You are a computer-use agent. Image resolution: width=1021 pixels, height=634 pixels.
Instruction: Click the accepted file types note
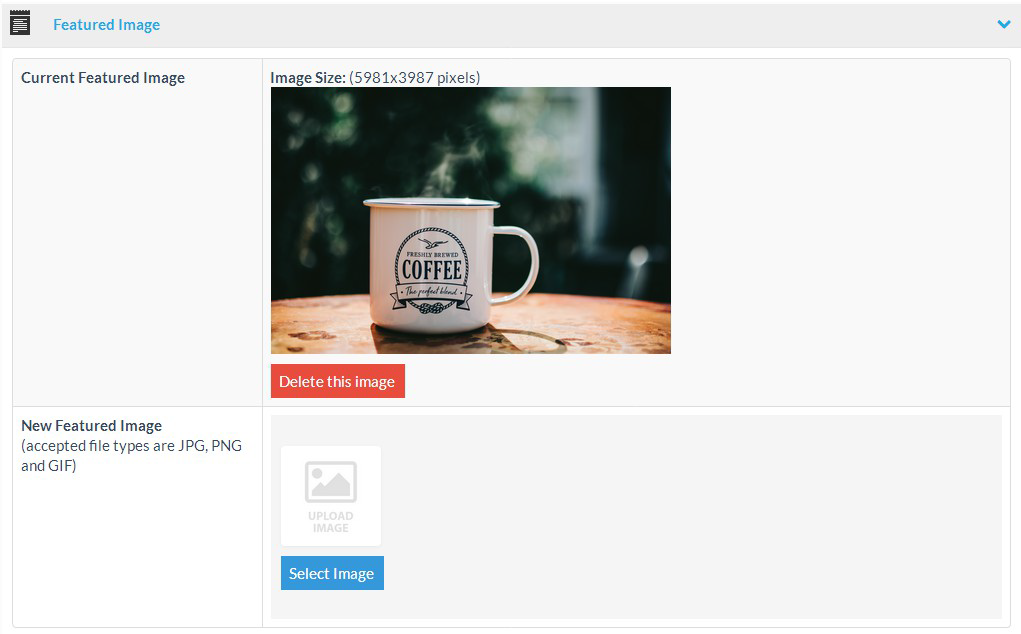tap(131, 456)
